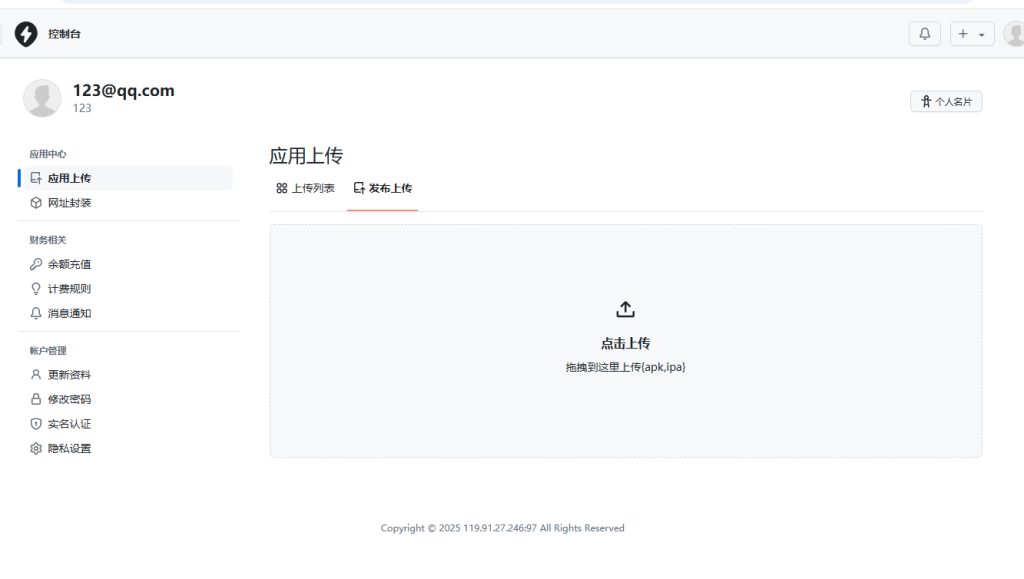Viewport: 1024px width, 579px height.
Task: Click the lightning logo in top bar
Action: 28,33
